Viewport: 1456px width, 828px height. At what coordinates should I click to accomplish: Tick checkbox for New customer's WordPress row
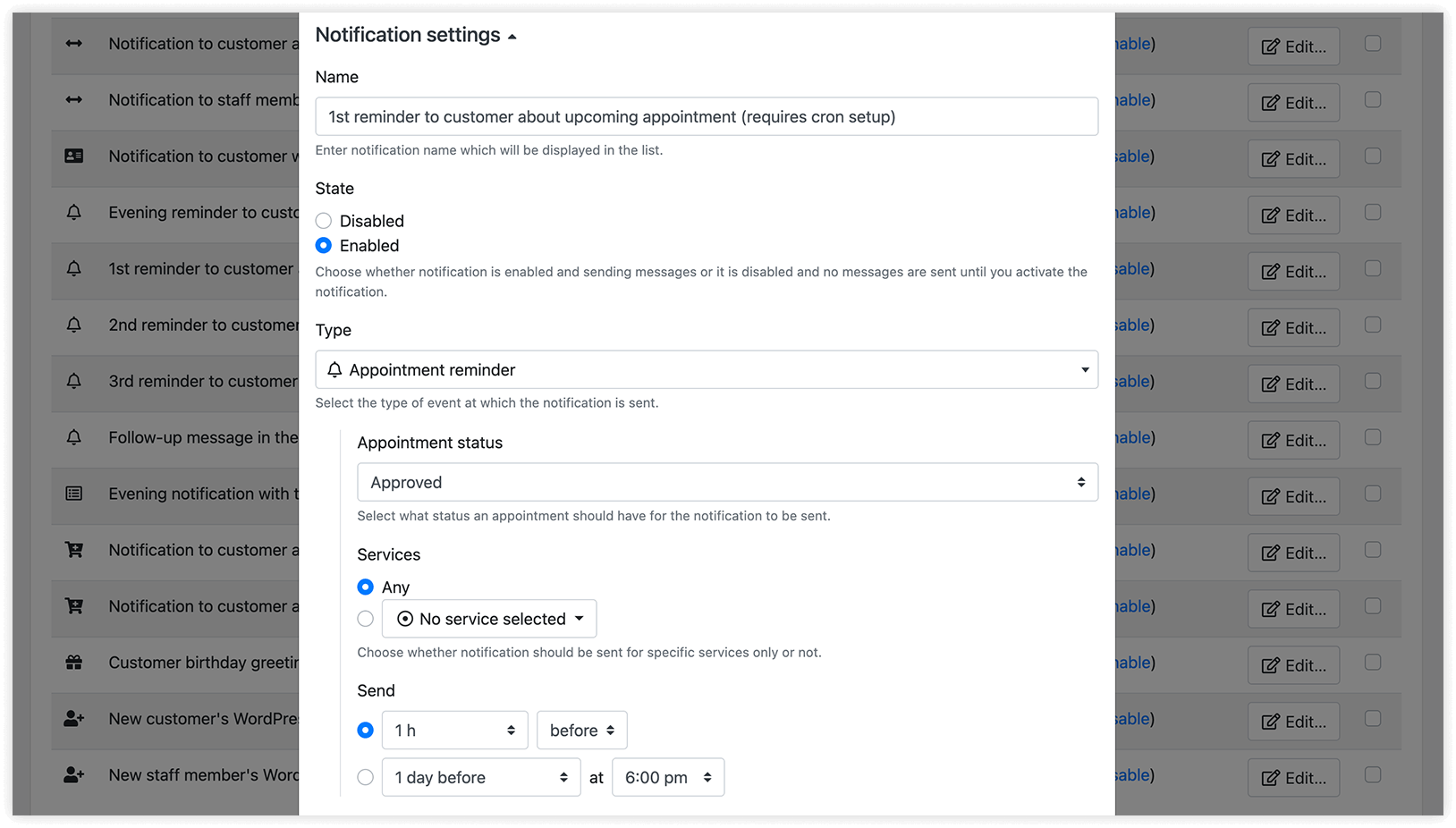[1373, 719]
